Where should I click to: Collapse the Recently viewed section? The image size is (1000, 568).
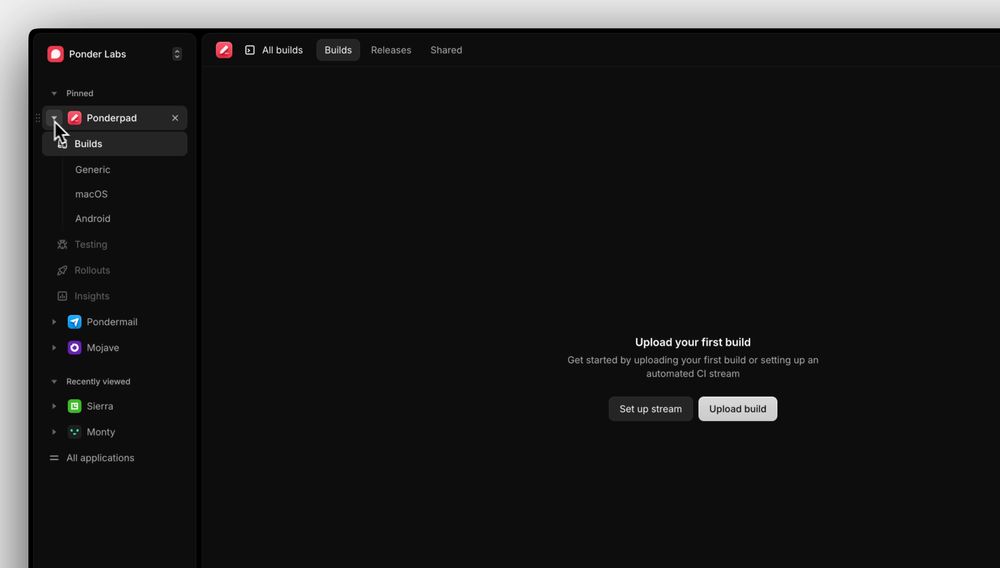point(54,382)
